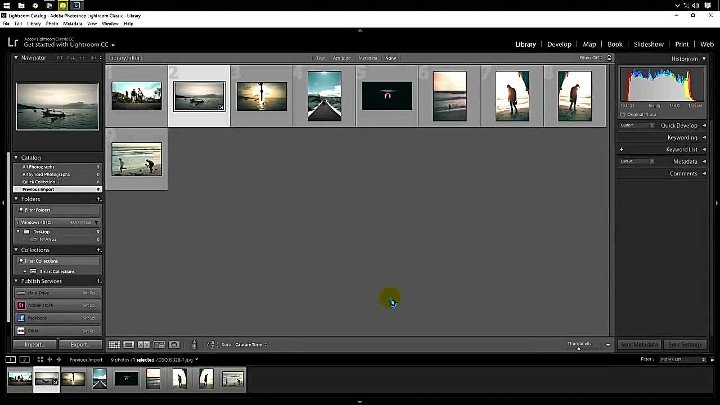Image resolution: width=720 pixels, height=405 pixels.
Task: Collapse the Catalog panel
Action: pyautogui.click(x=16, y=158)
